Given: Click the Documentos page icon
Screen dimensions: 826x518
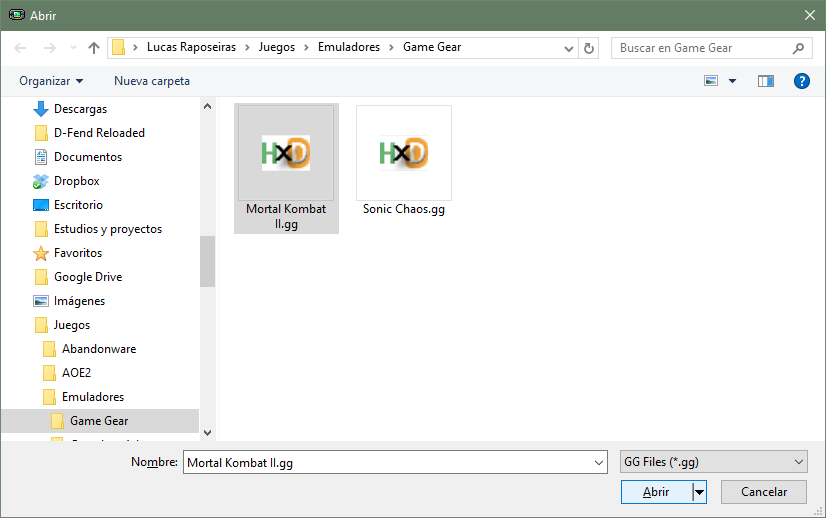Looking at the screenshot, I should pos(41,157).
